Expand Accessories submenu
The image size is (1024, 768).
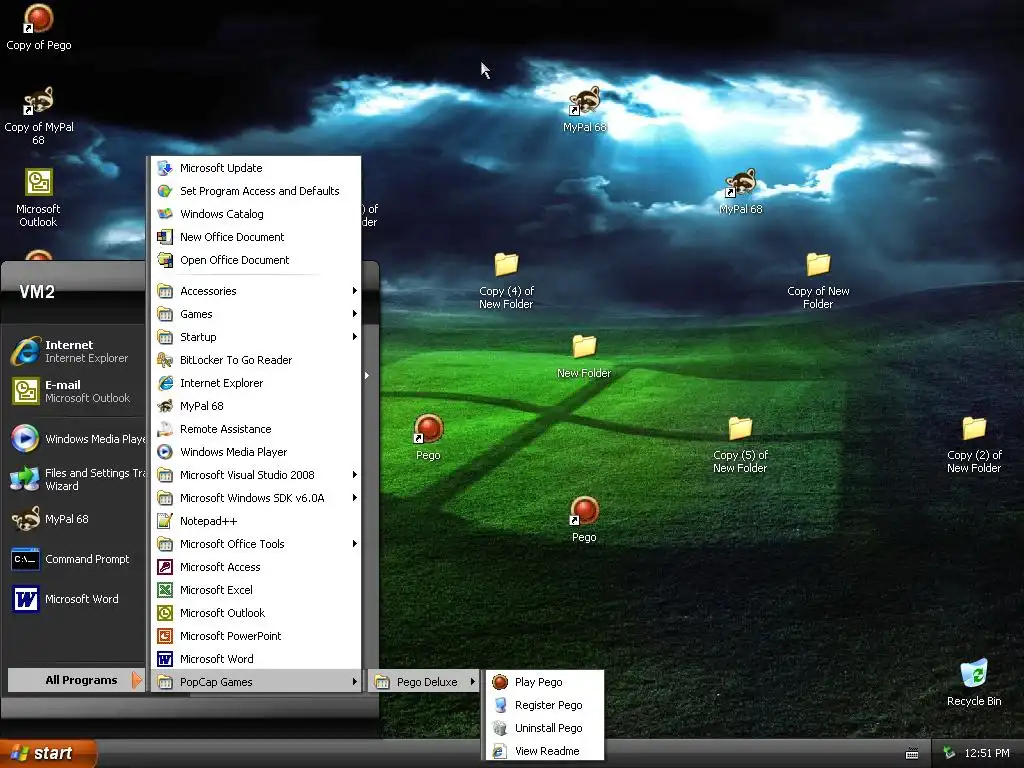coord(256,291)
